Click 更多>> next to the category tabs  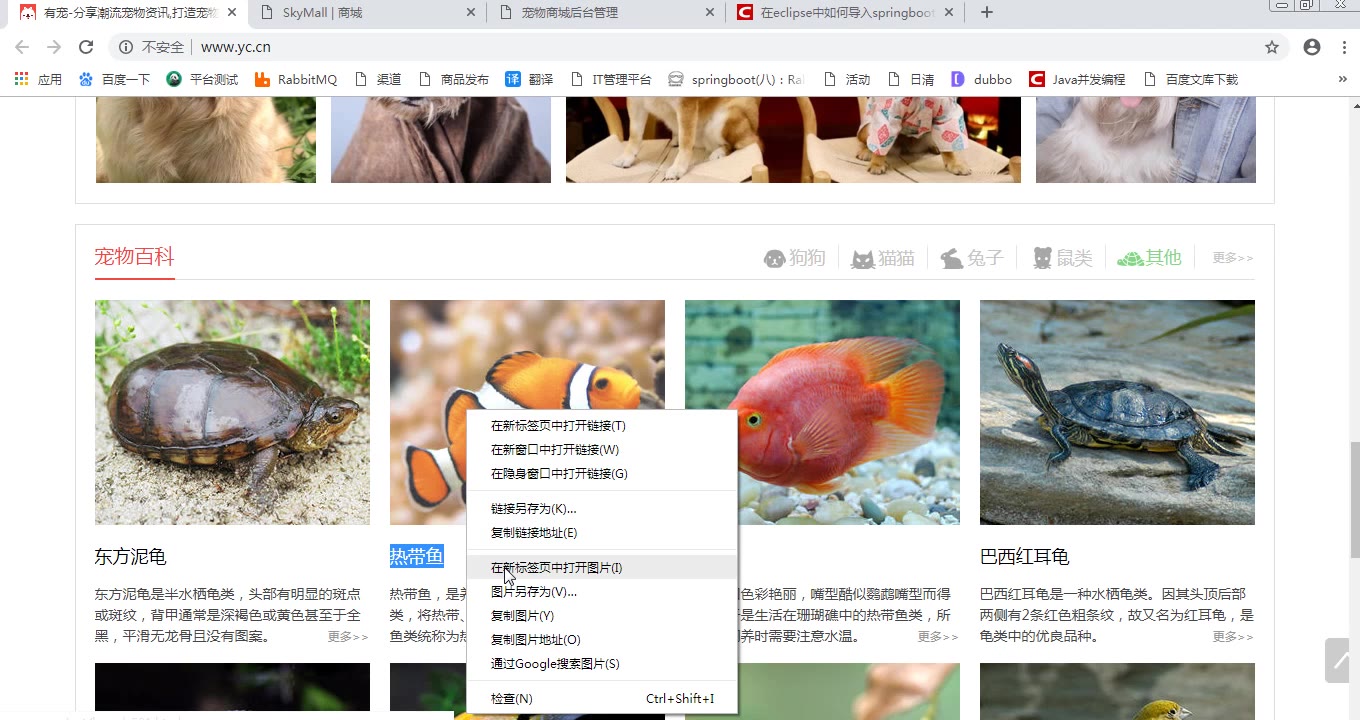(1232, 258)
